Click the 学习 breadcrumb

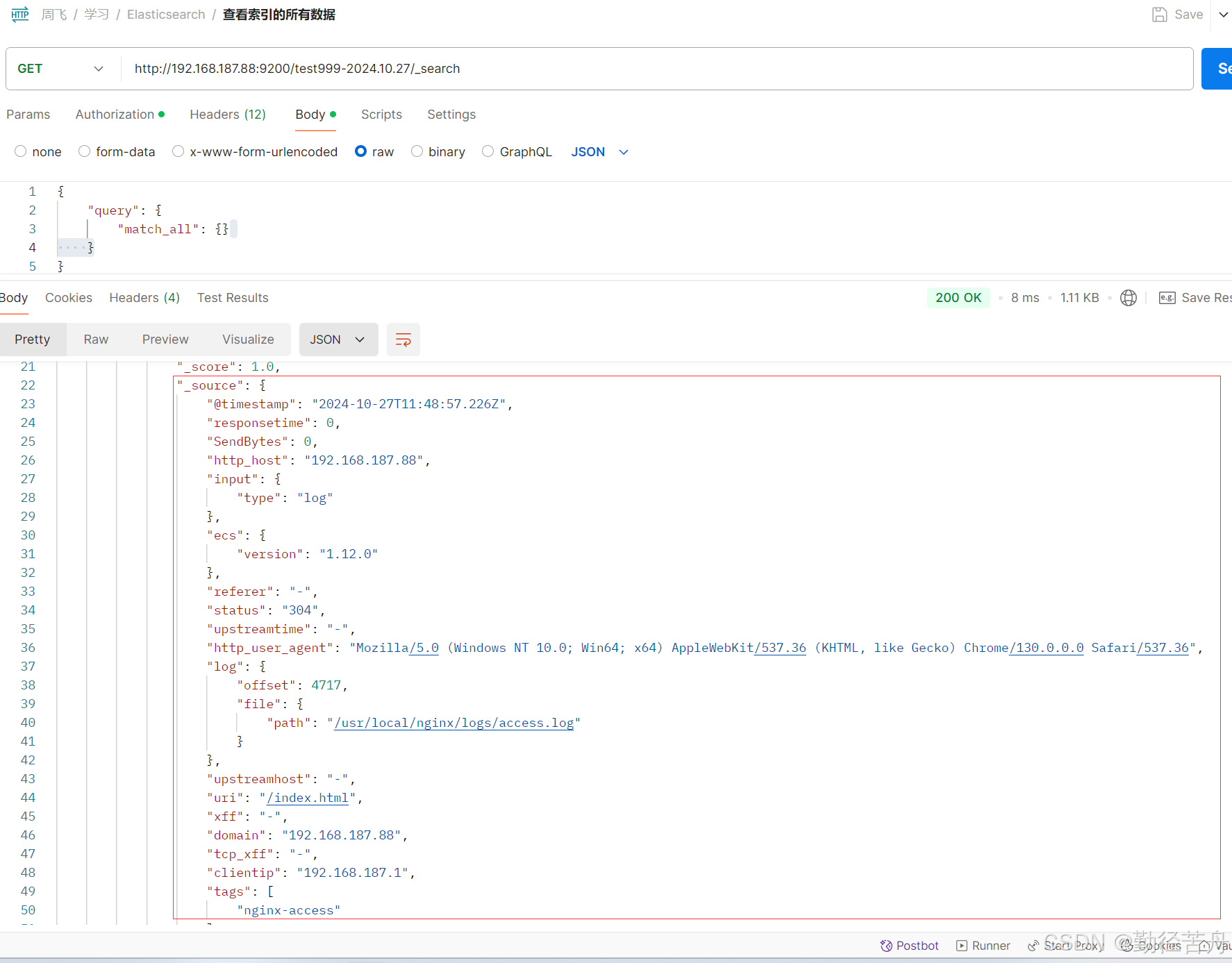pyautogui.click(x=97, y=15)
